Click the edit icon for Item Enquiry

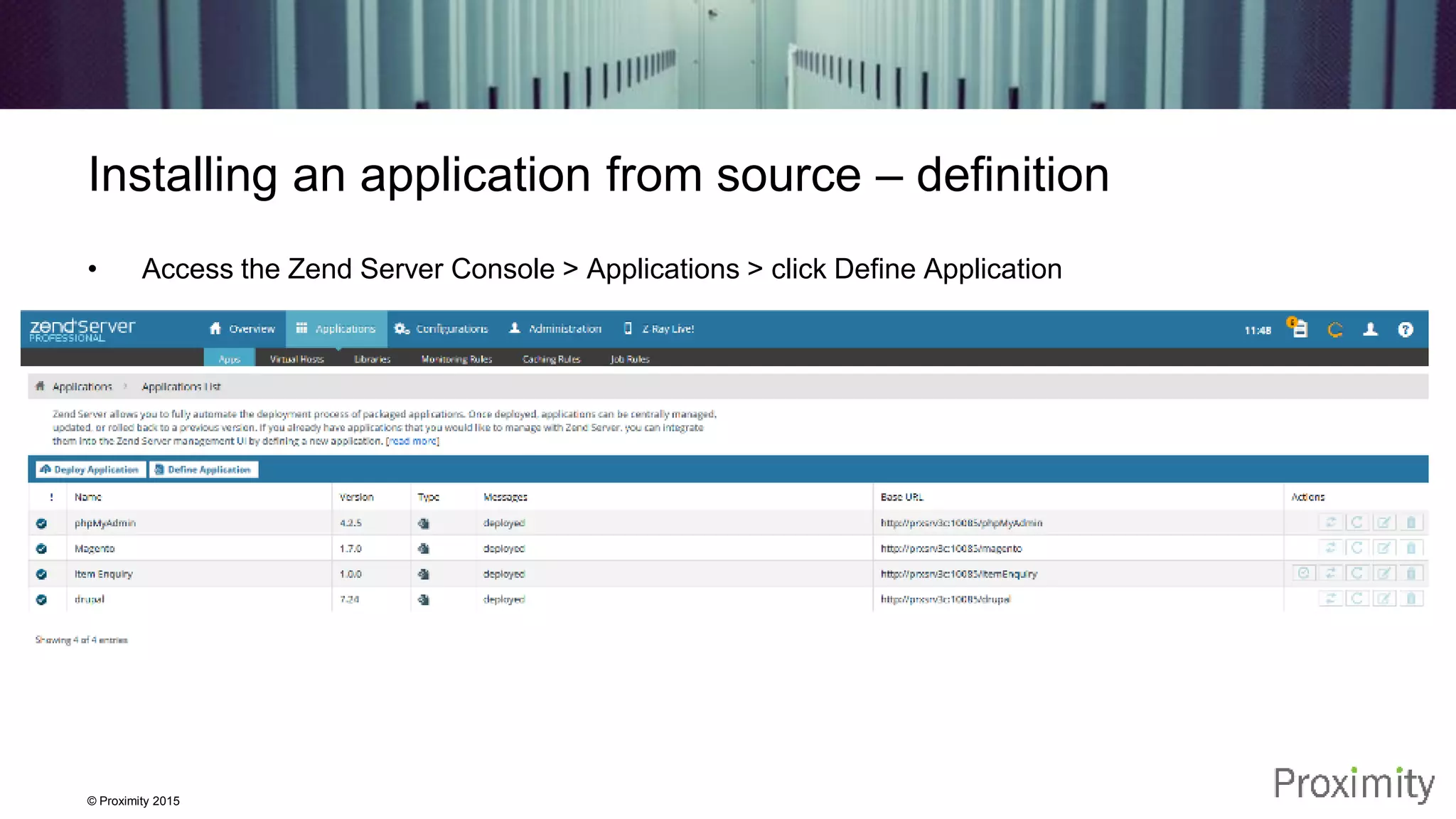coord(1383,573)
